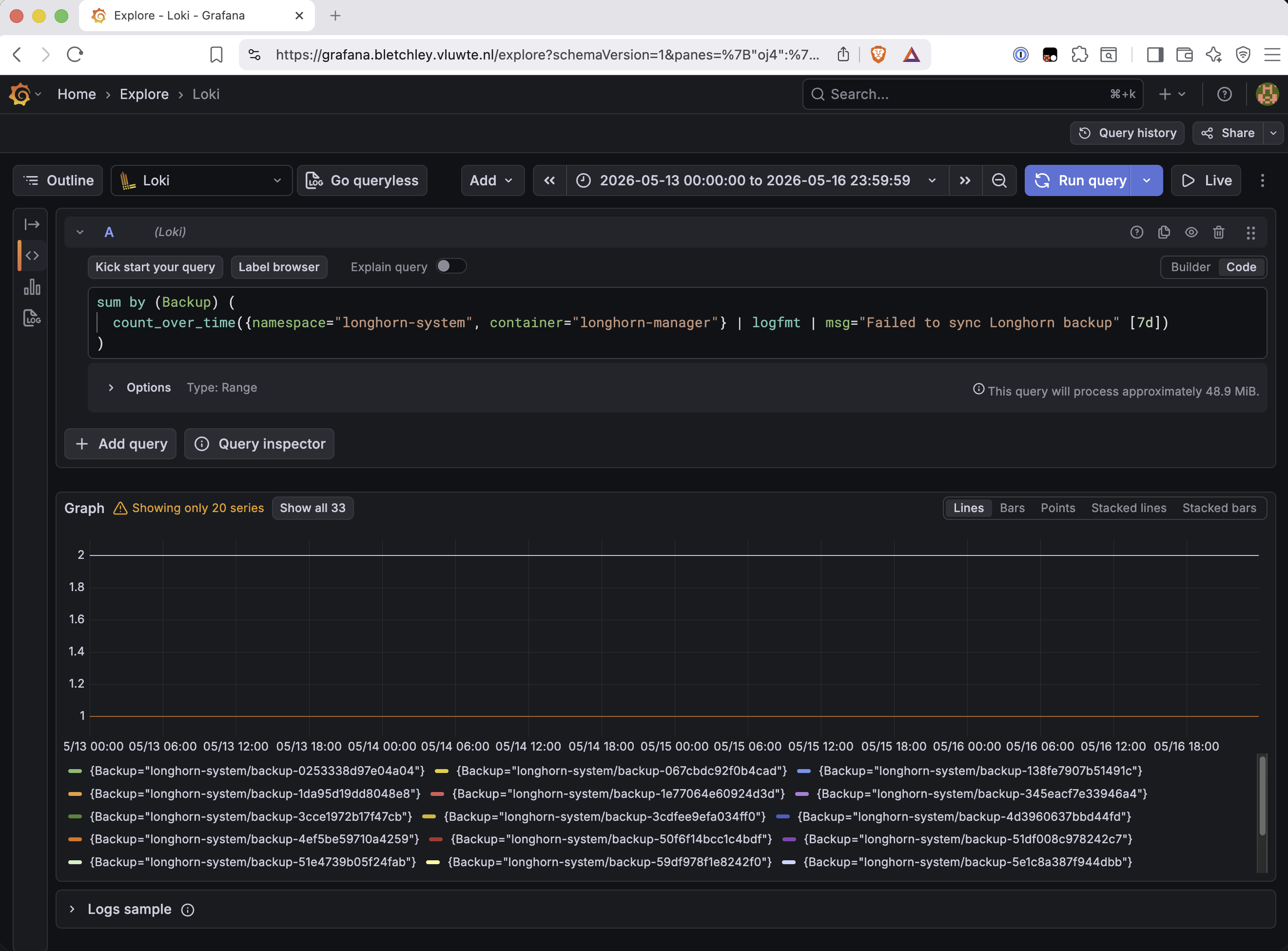1288x951 pixels.
Task: Show query A help icon
Action: 1137,232
